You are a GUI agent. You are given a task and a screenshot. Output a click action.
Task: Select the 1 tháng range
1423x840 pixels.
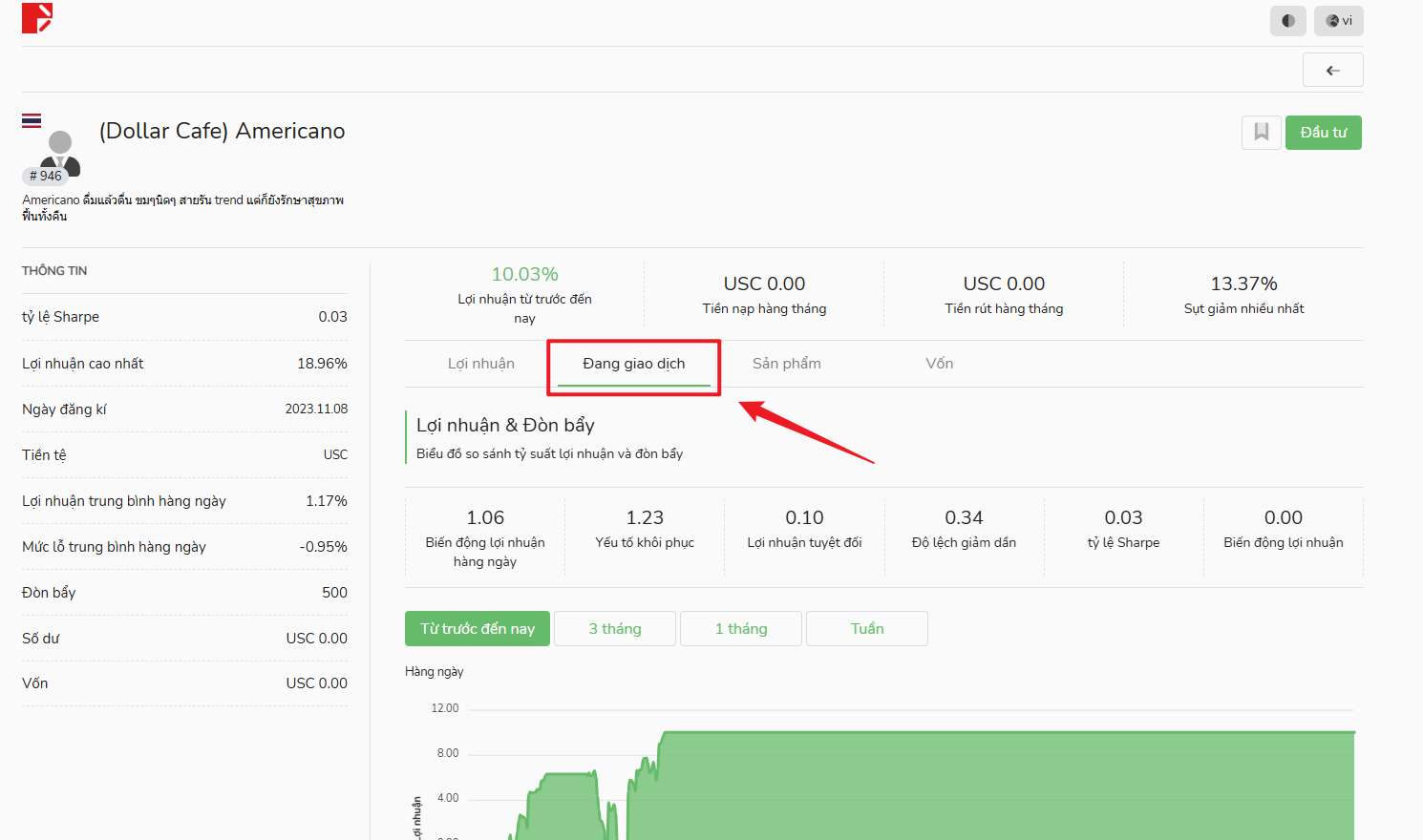pyautogui.click(x=741, y=628)
